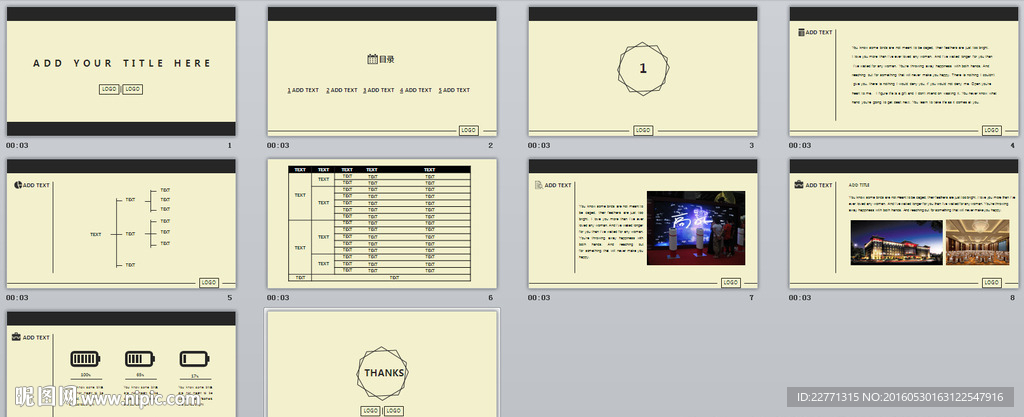Viewport: 1024px width, 417px height.
Task: Click the left LOGO box under slide 1's title
Action: (109, 89)
